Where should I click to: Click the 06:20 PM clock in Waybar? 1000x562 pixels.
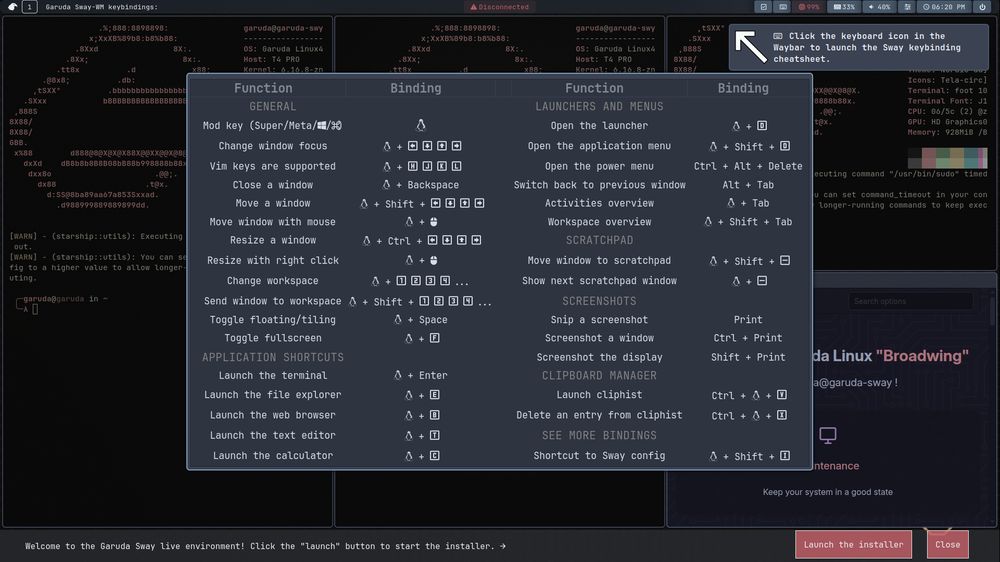pos(945,7)
